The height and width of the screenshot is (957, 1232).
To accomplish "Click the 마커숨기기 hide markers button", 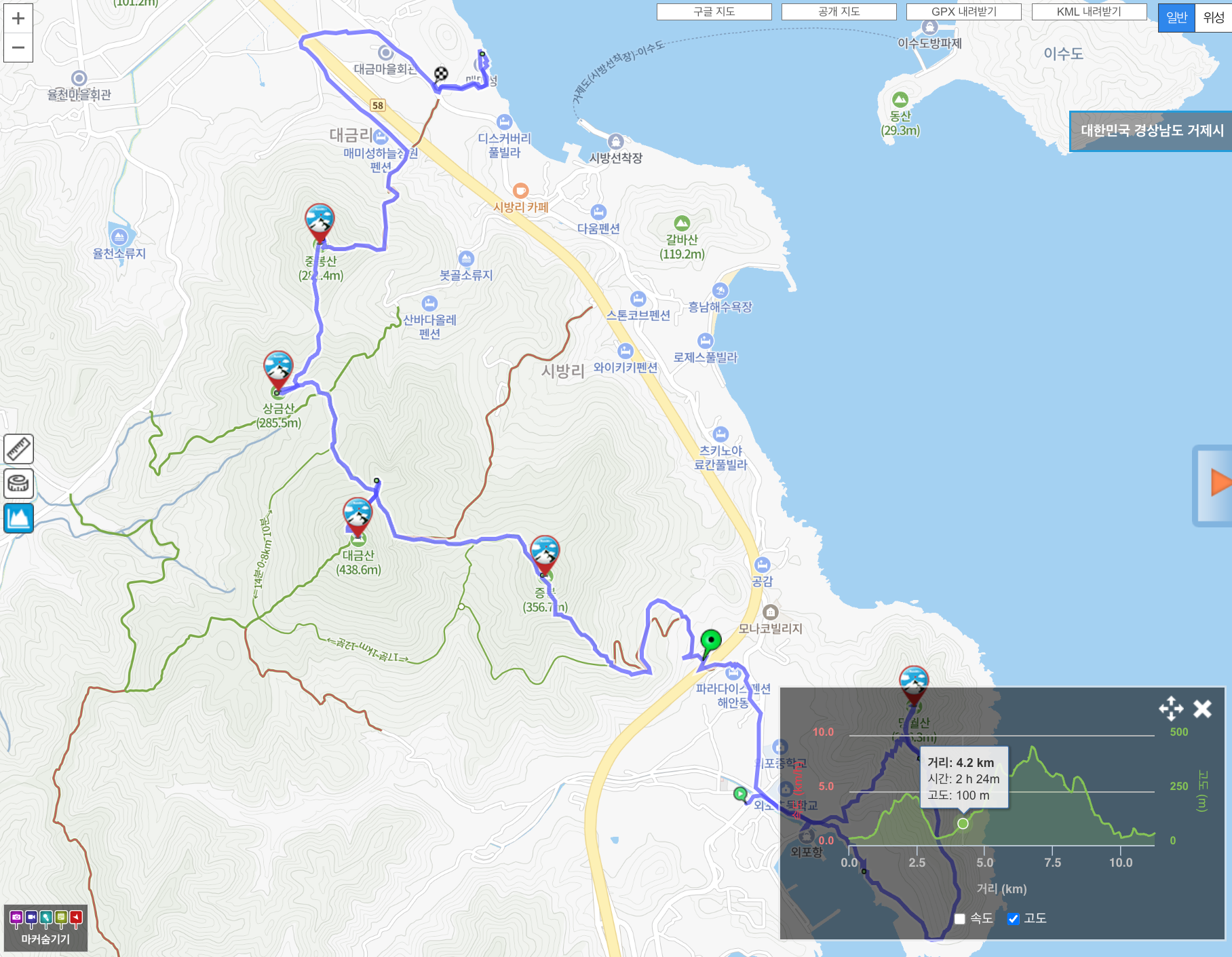I will point(45,928).
